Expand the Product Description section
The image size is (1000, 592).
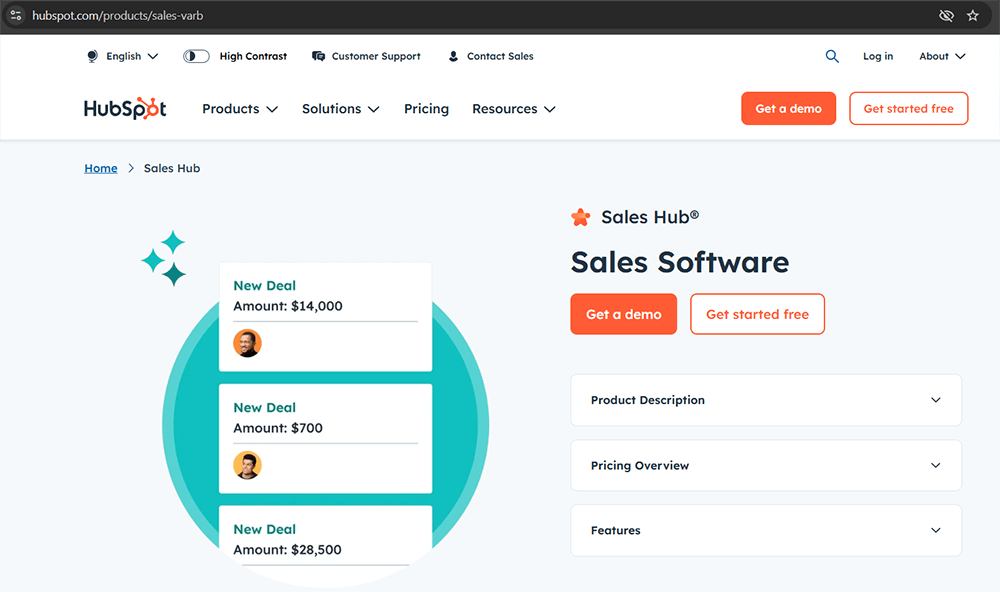[765, 400]
